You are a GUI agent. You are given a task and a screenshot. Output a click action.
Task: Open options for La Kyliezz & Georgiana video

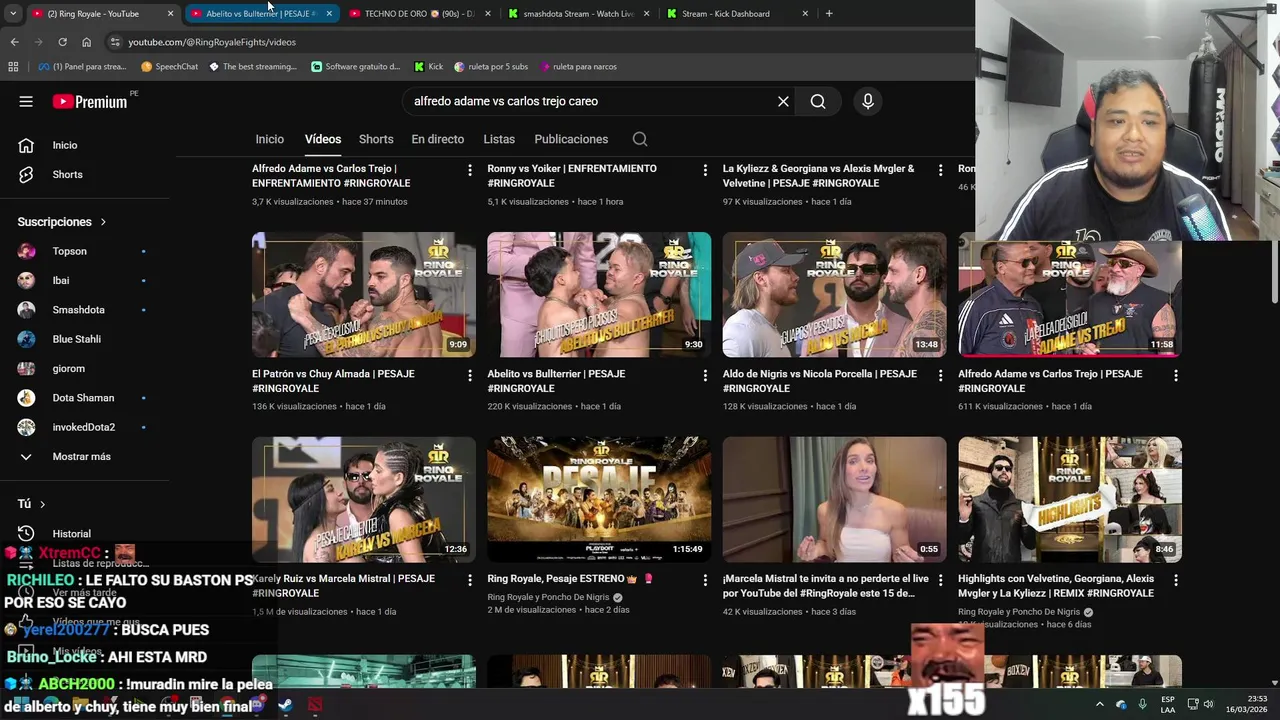click(940, 170)
